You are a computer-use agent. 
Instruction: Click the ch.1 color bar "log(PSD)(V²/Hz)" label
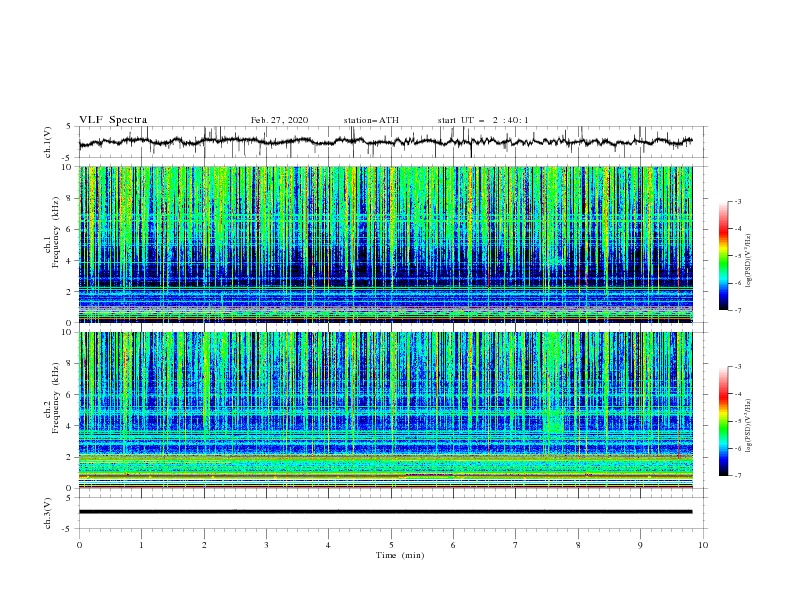(749, 261)
